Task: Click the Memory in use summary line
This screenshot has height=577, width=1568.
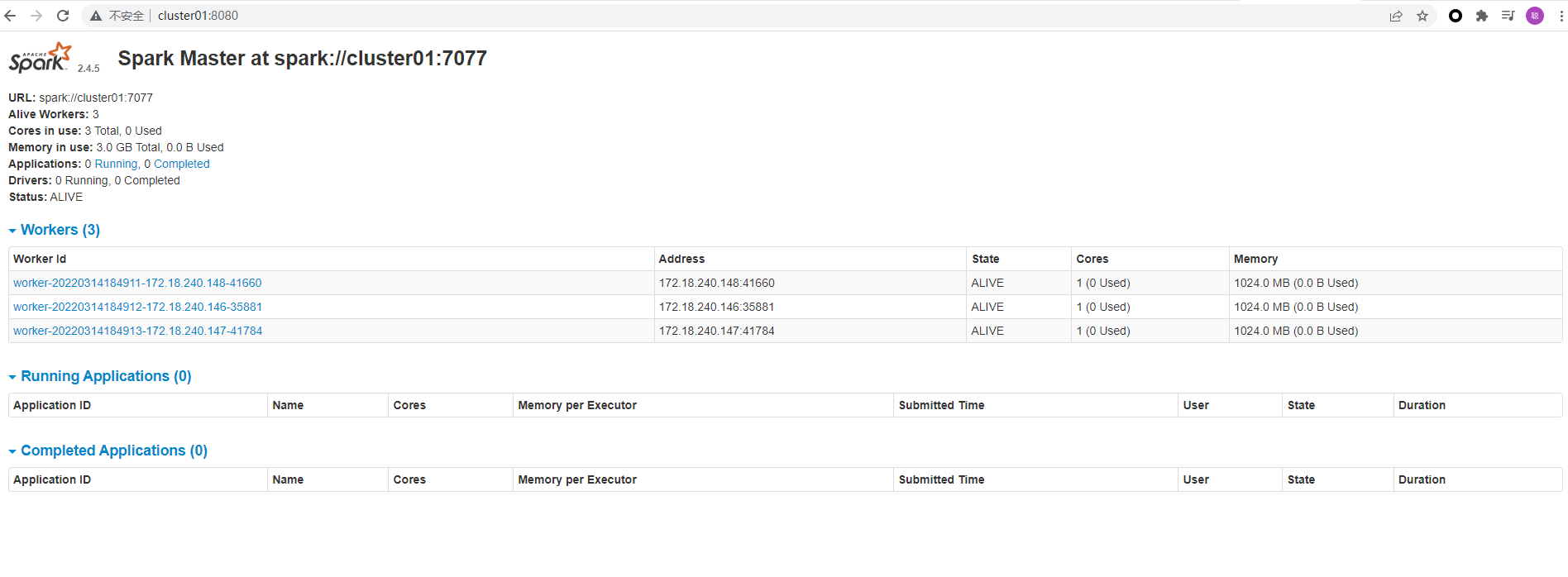Action: [116, 147]
